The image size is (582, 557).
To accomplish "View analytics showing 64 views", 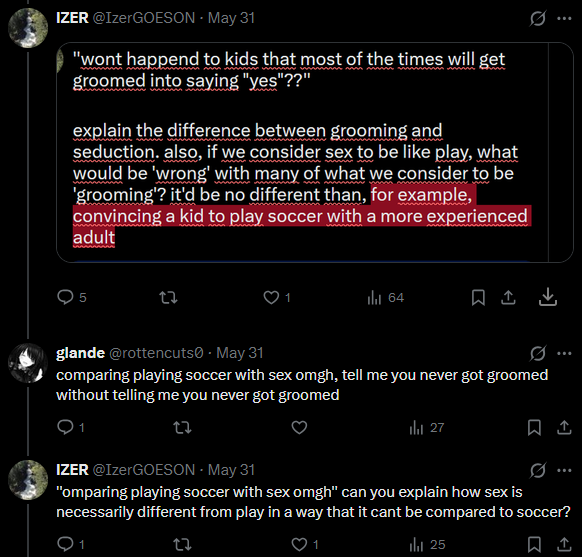I will pyautogui.click(x=385, y=297).
